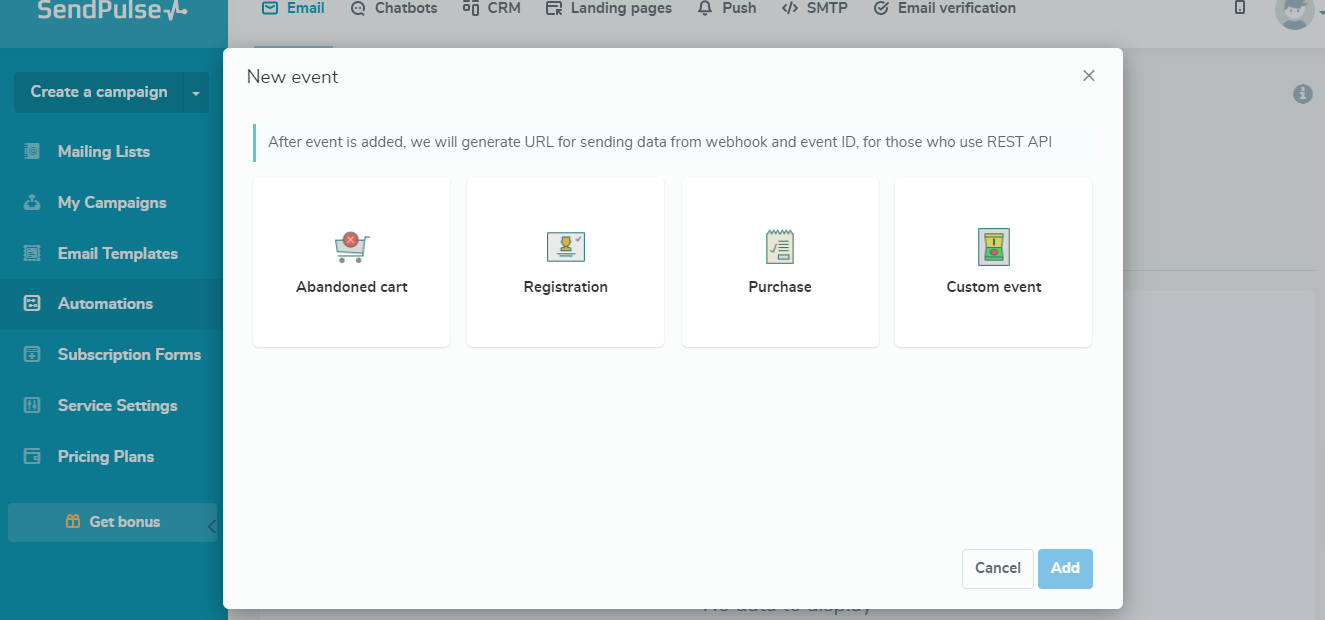The image size is (1325, 620).
Task: Select the Custom event icon
Action: pyautogui.click(x=993, y=247)
